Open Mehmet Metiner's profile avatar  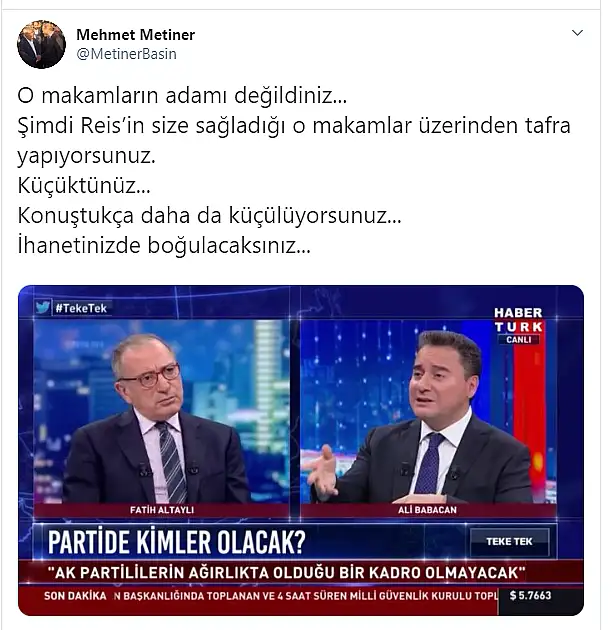(x=41, y=44)
